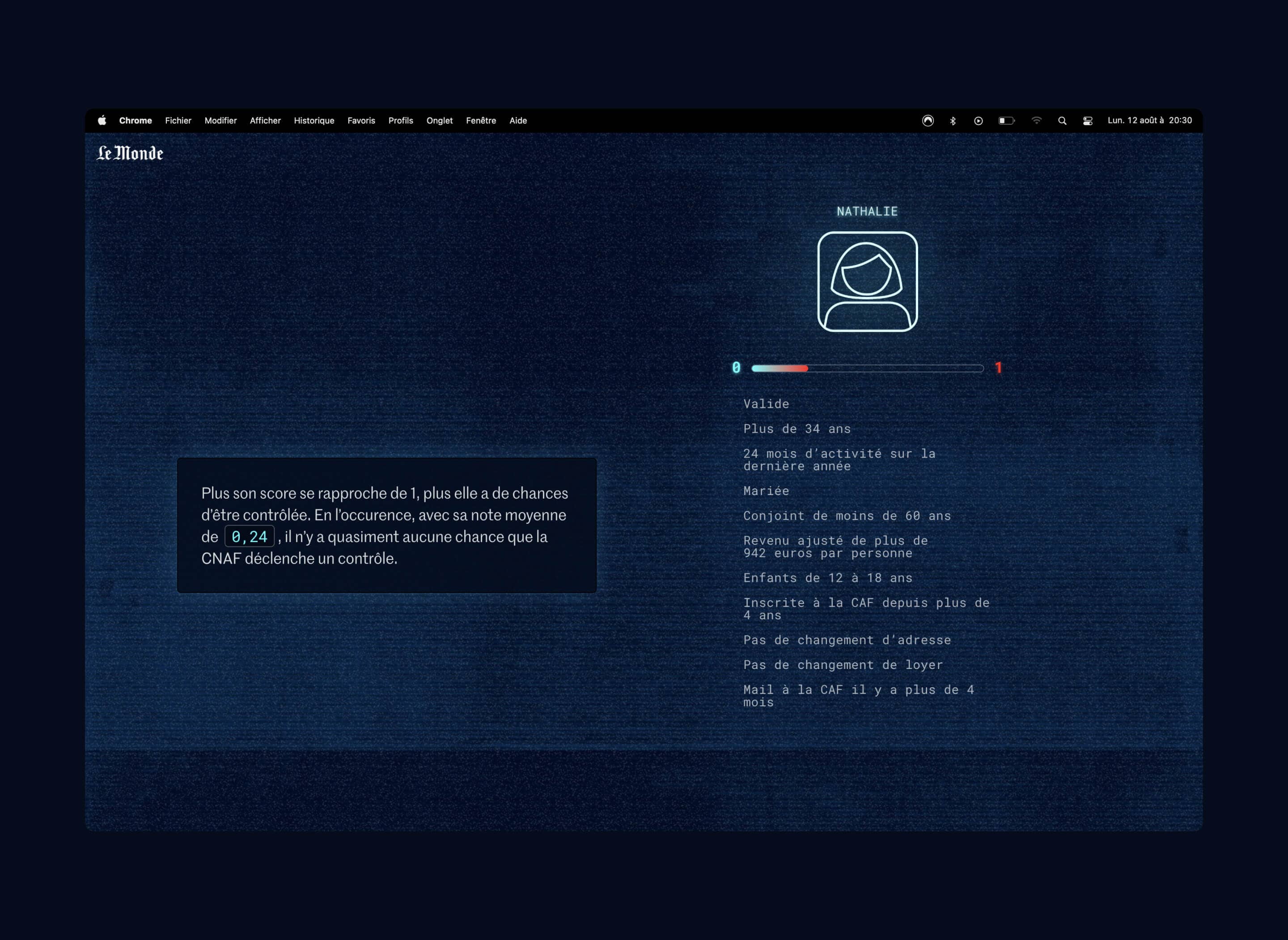Click the NATHALIE name label
1288x940 pixels.
(867, 212)
